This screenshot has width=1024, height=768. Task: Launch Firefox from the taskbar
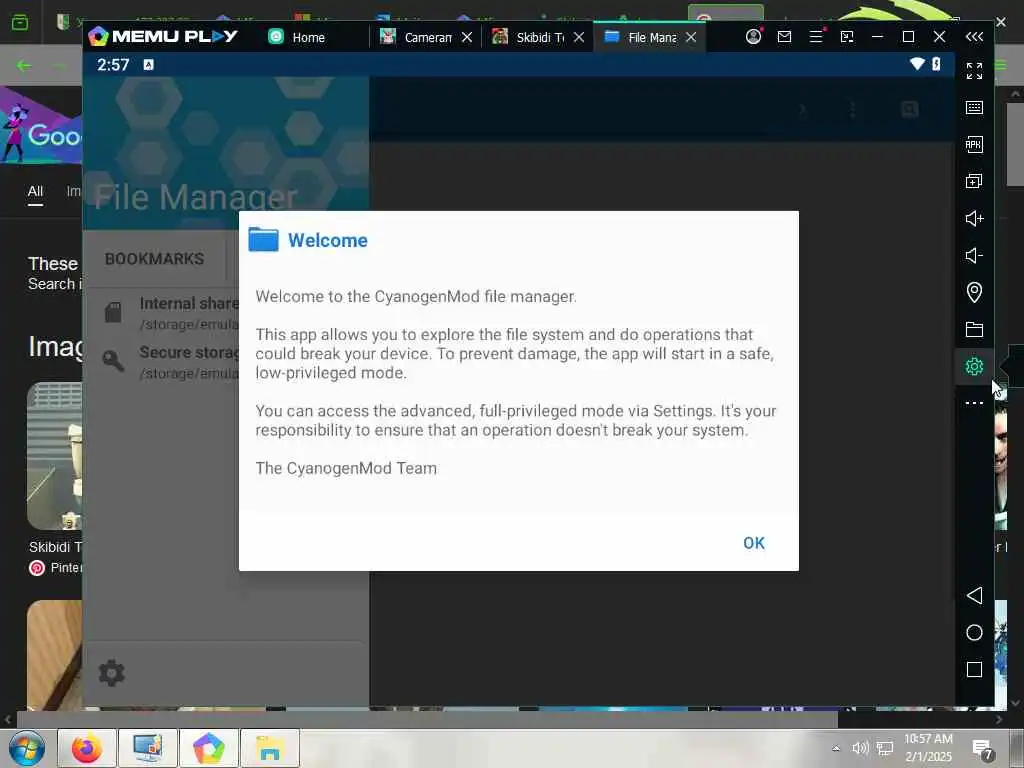pyautogui.click(x=87, y=748)
